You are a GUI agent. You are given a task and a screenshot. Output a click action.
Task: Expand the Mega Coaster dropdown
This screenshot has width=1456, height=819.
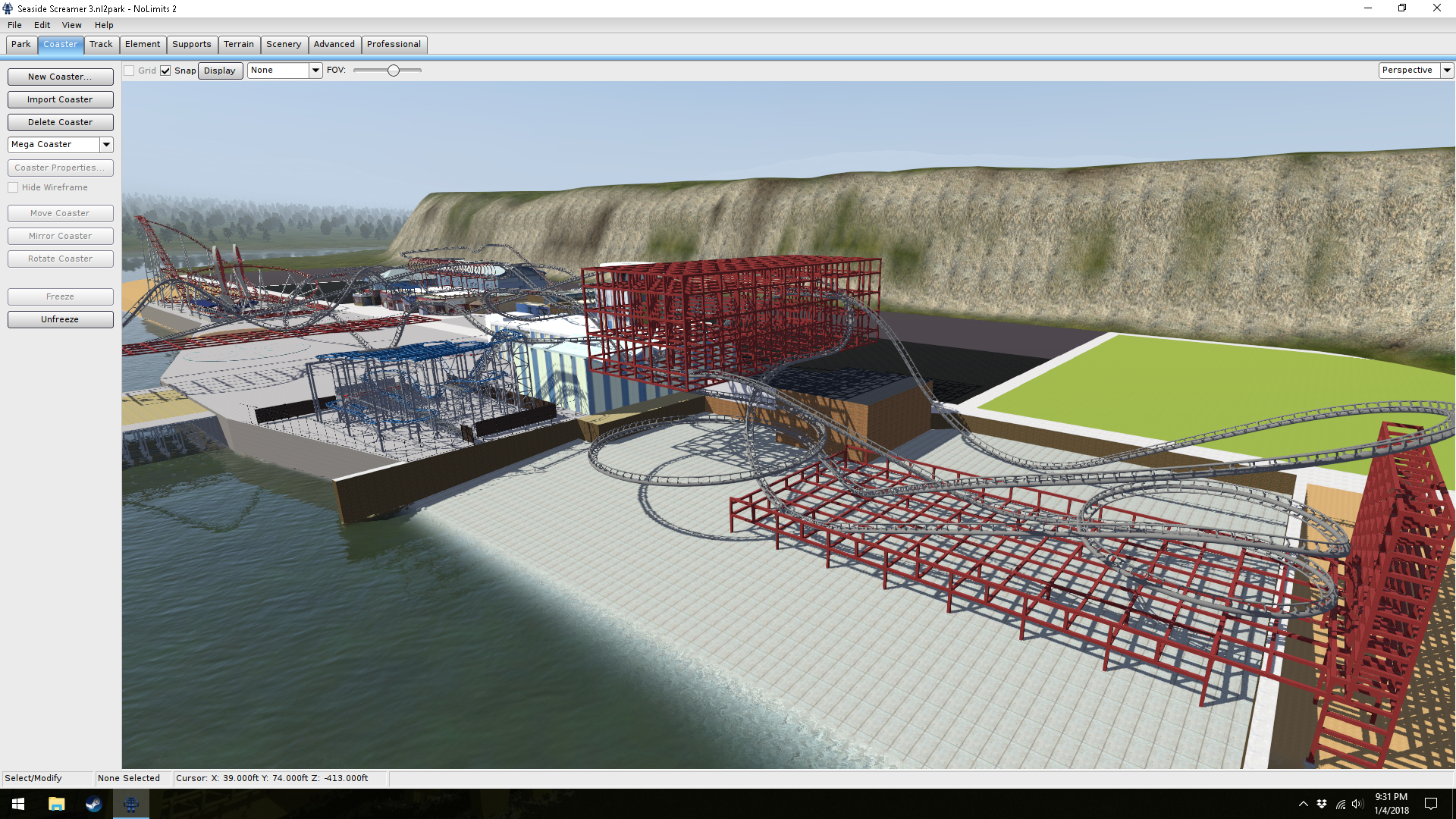[x=106, y=144]
